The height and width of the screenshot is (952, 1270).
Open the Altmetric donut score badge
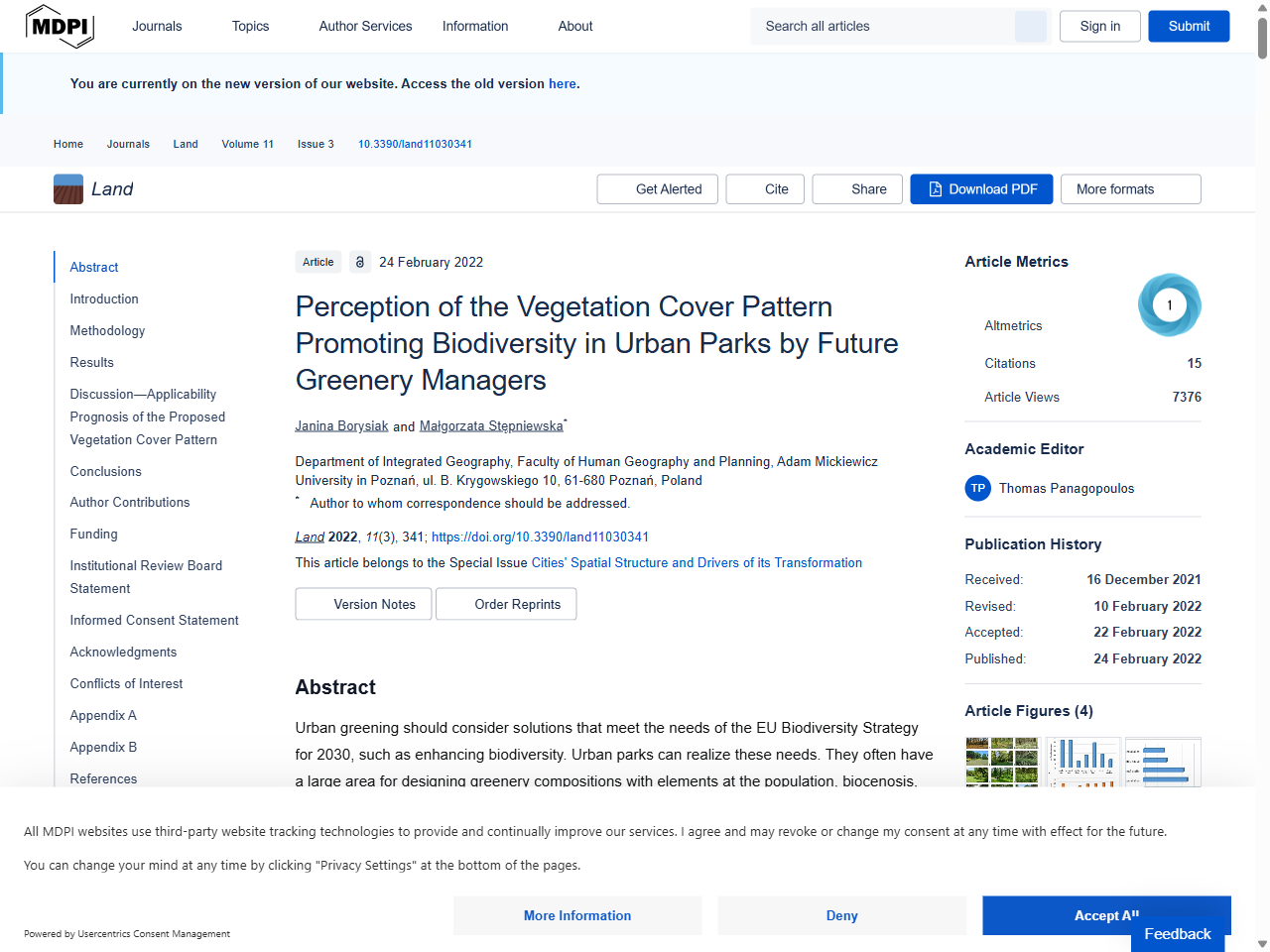[x=1169, y=305]
